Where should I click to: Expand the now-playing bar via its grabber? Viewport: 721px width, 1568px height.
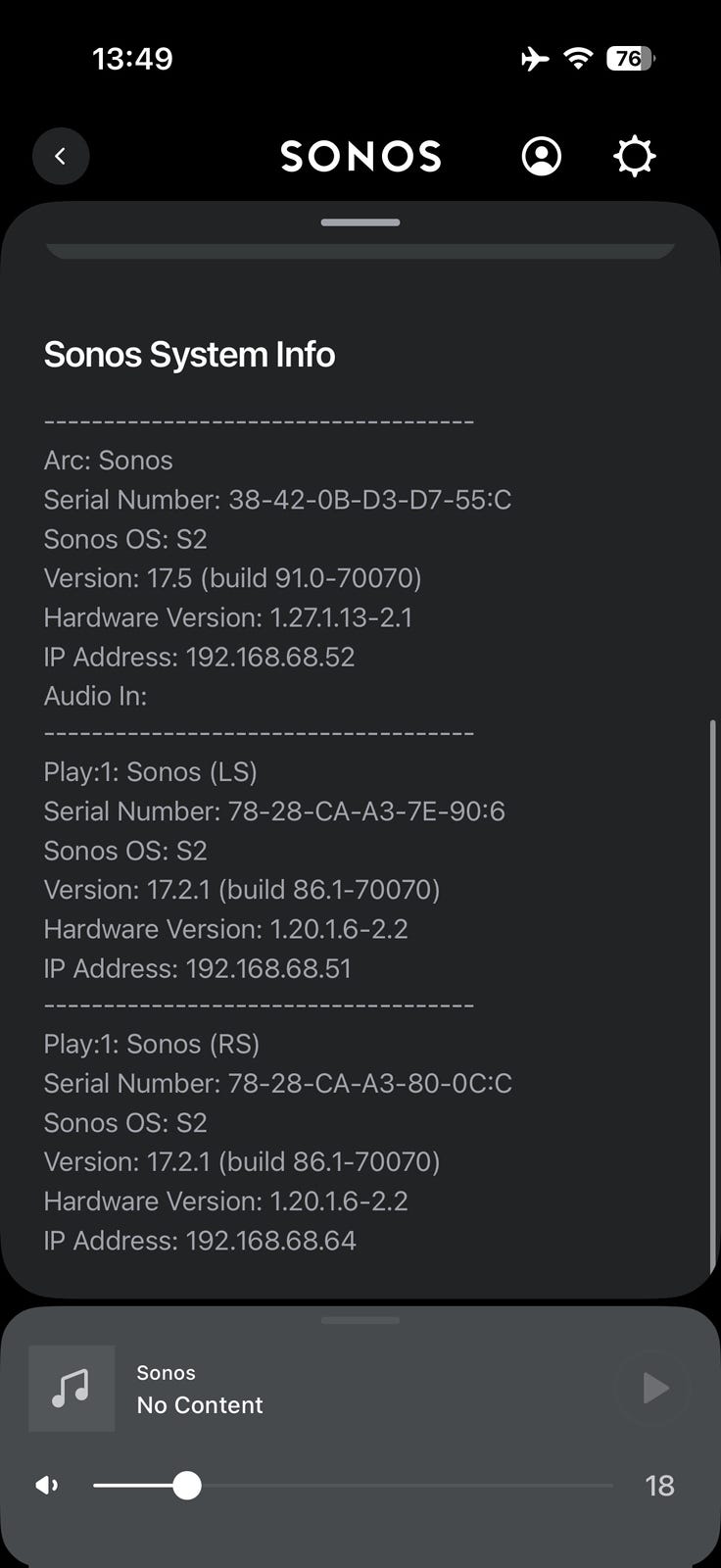(360, 1320)
